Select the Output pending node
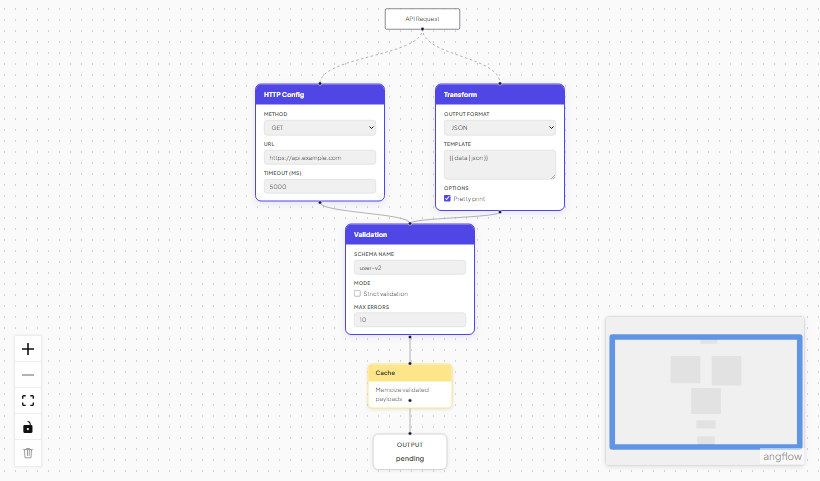 coord(409,452)
